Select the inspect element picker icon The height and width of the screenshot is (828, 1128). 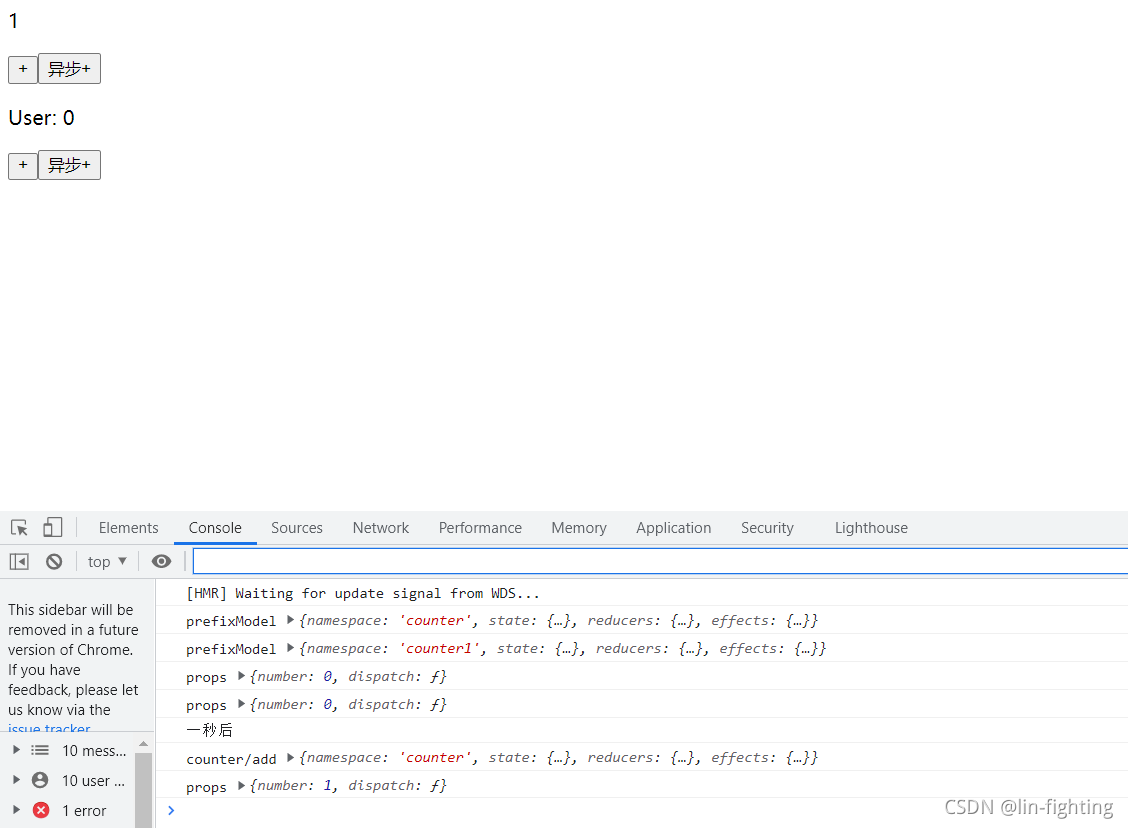click(x=19, y=527)
